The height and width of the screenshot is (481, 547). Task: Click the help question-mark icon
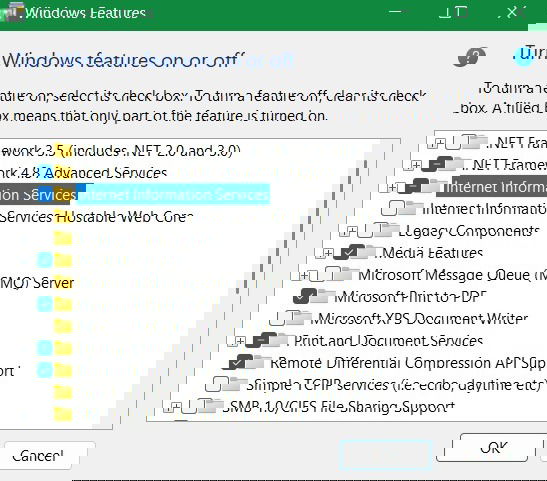coord(470,57)
